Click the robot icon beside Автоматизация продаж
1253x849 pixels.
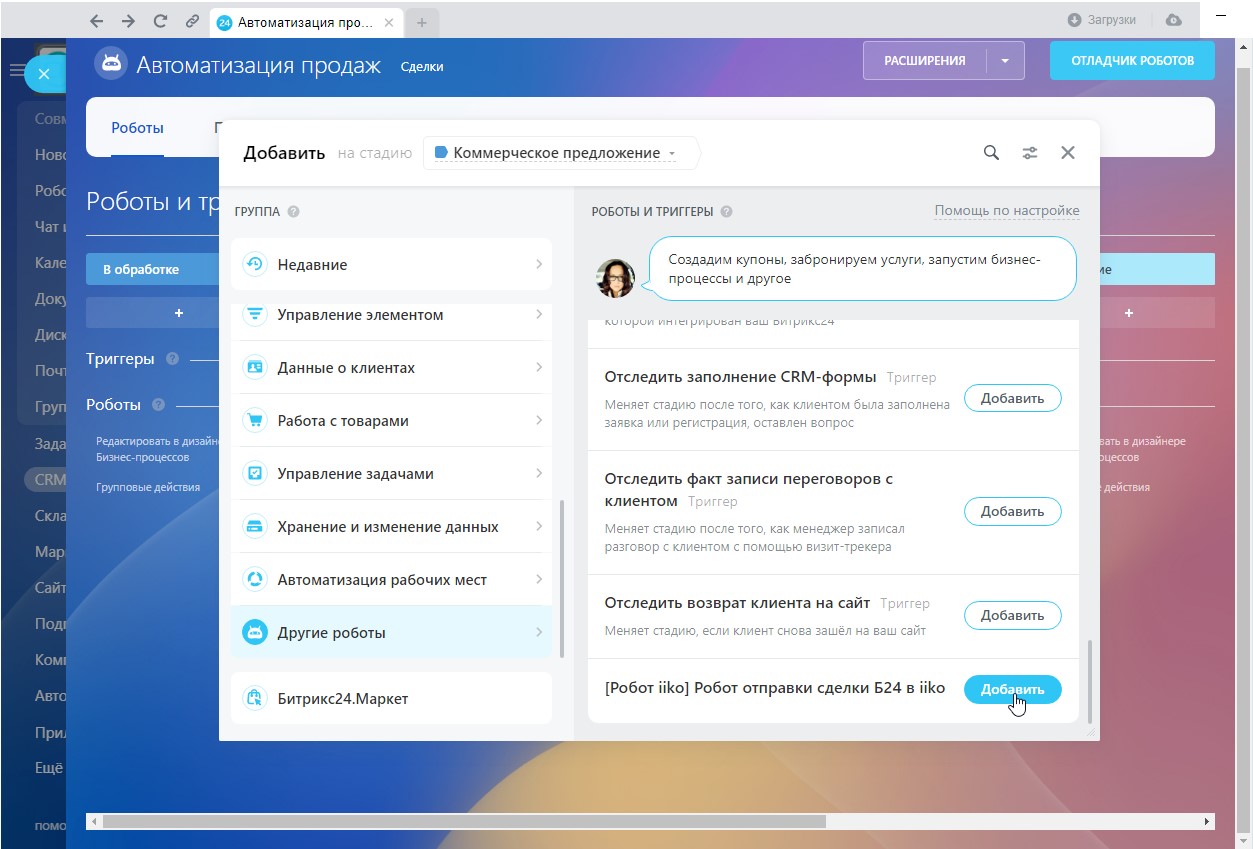[x=110, y=63]
